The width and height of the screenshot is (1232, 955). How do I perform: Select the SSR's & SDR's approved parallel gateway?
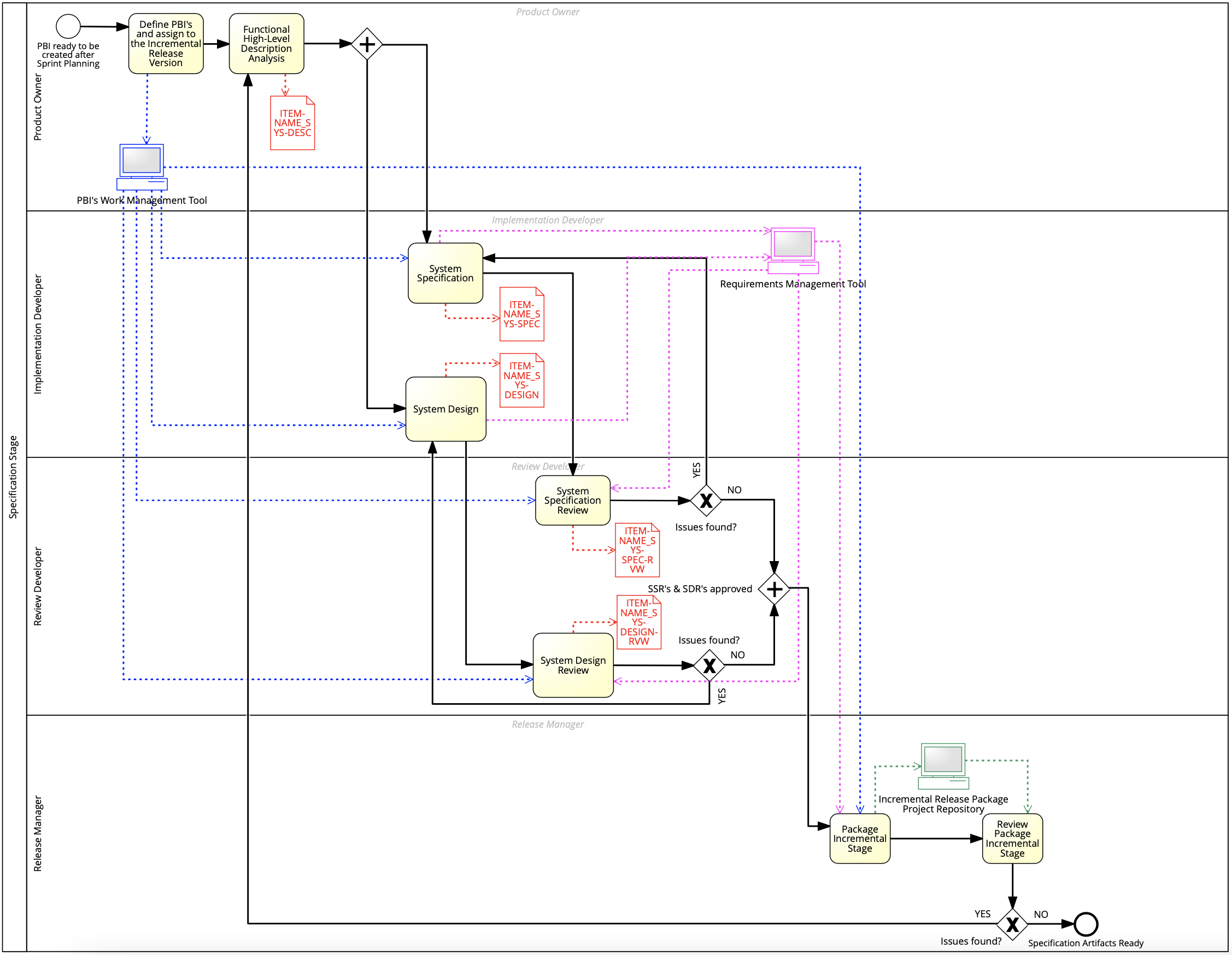point(774,589)
